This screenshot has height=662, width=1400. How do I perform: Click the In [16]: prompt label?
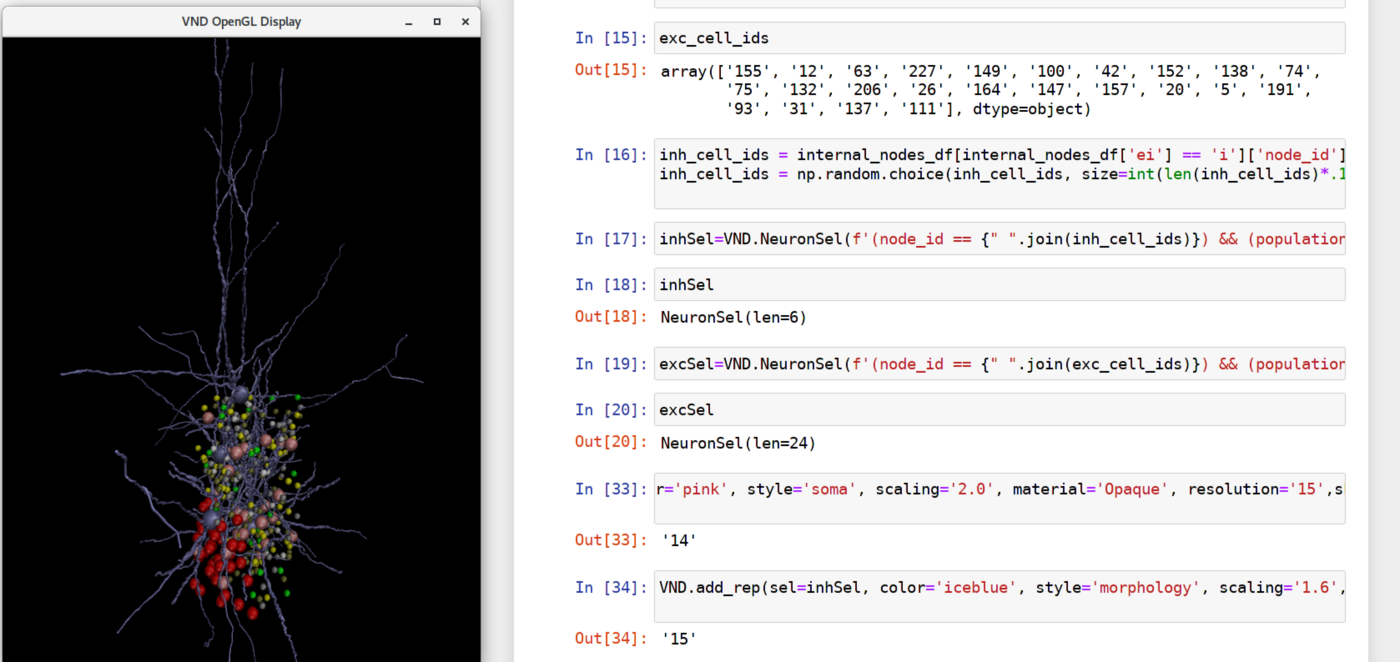pyautogui.click(x=611, y=155)
